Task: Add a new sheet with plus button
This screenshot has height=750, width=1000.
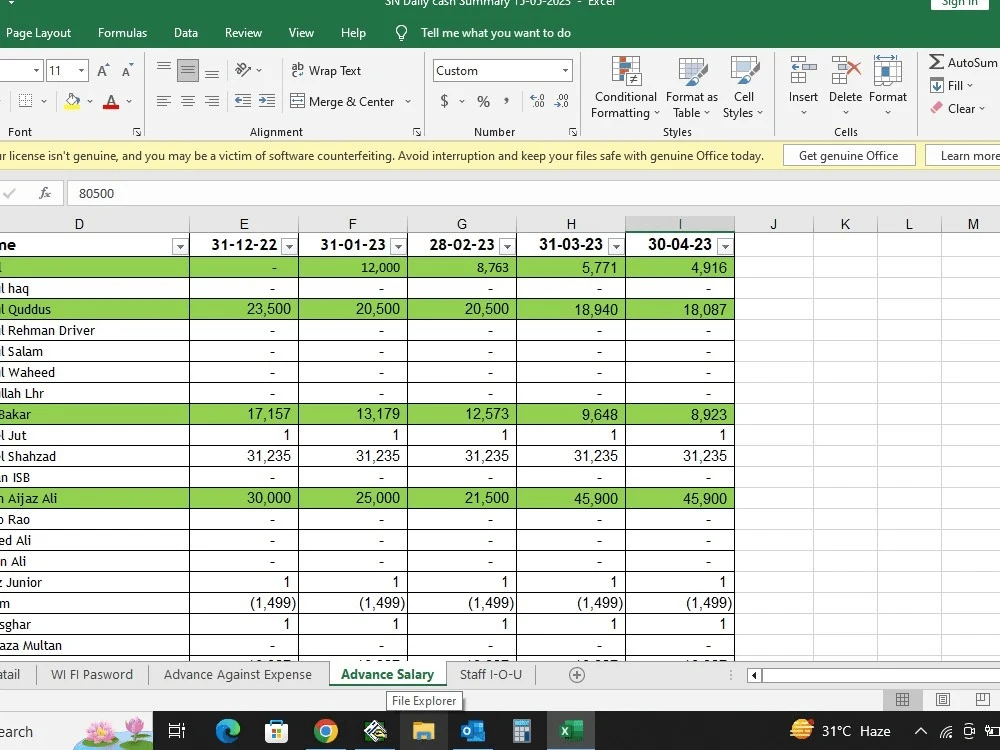Action: [x=577, y=675]
